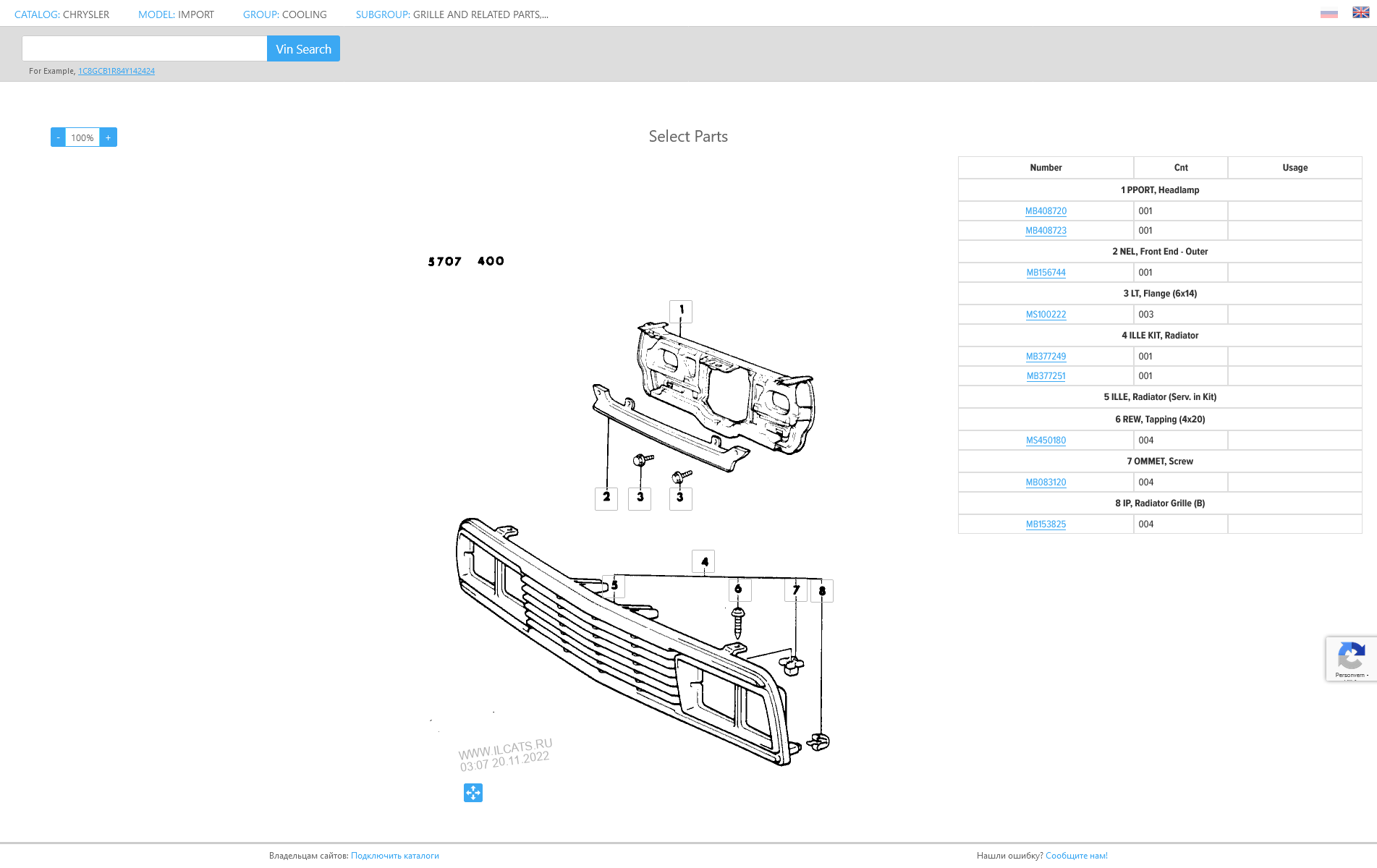Zoom out with the minus button
The image size is (1377, 868).
click(58, 137)
